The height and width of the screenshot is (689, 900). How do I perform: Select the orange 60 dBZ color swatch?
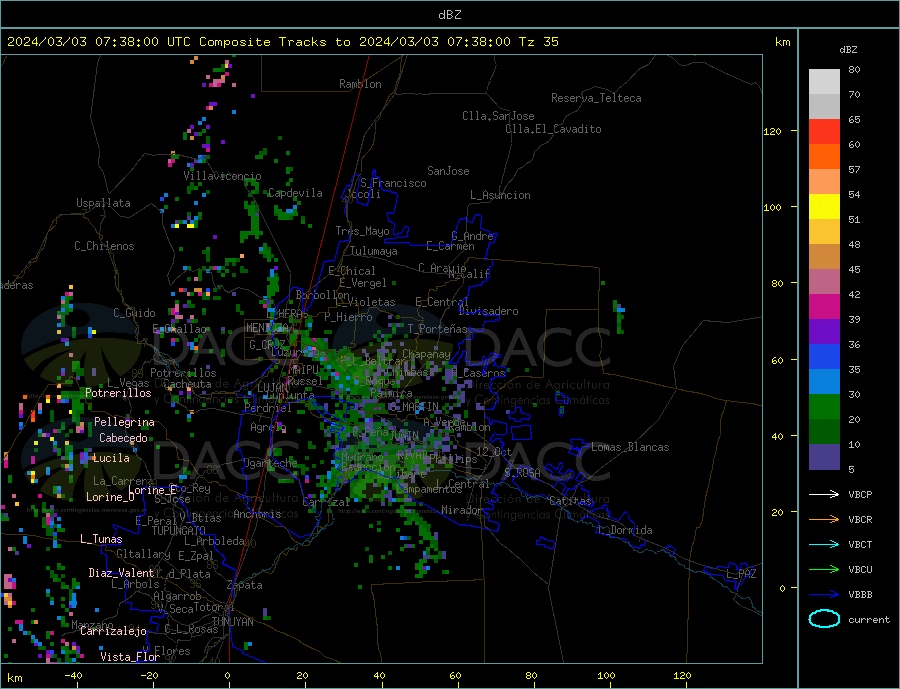click(x=824, y=157)
